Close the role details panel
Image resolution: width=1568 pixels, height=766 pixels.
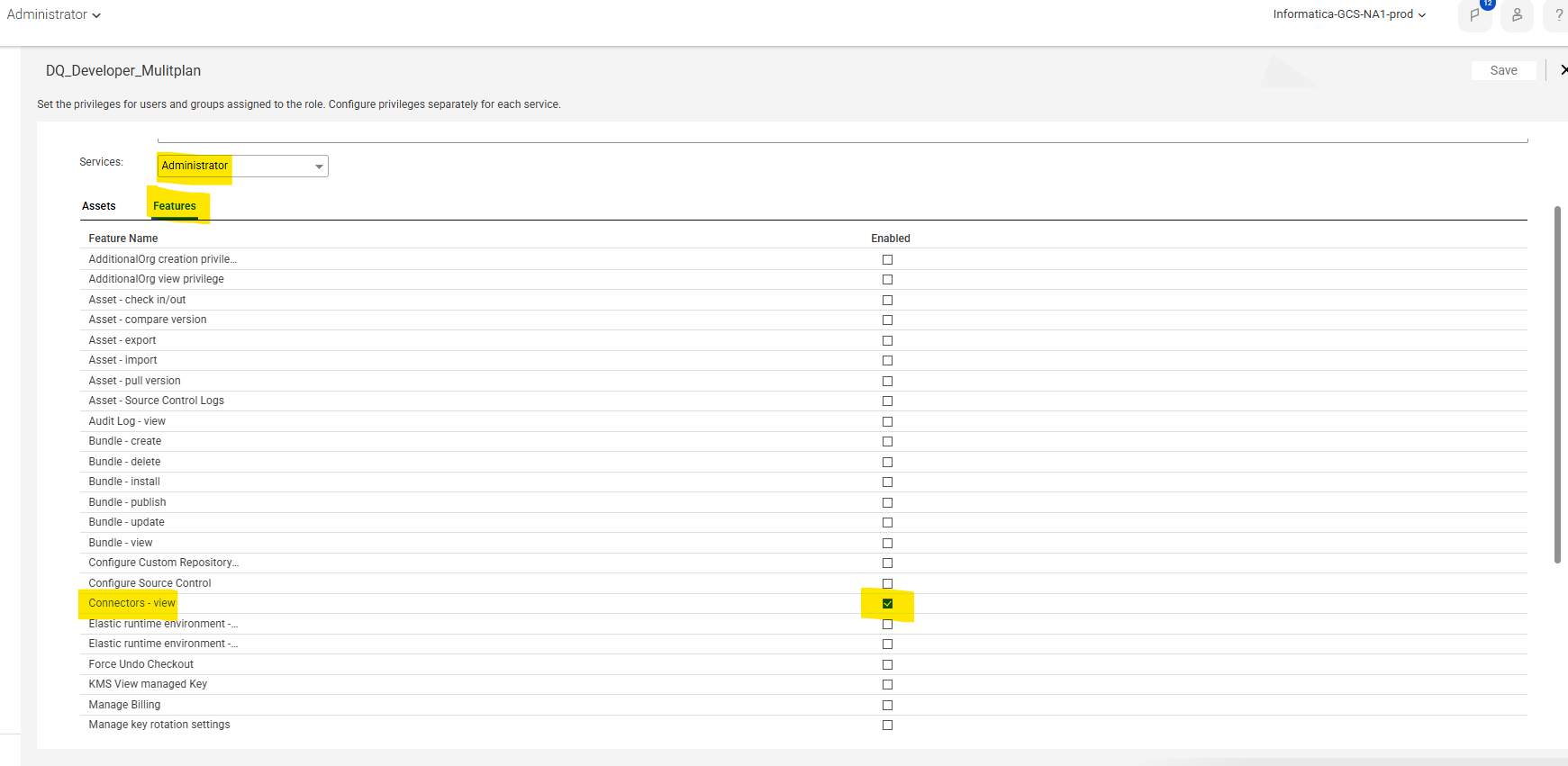(x=1563, y=70)
